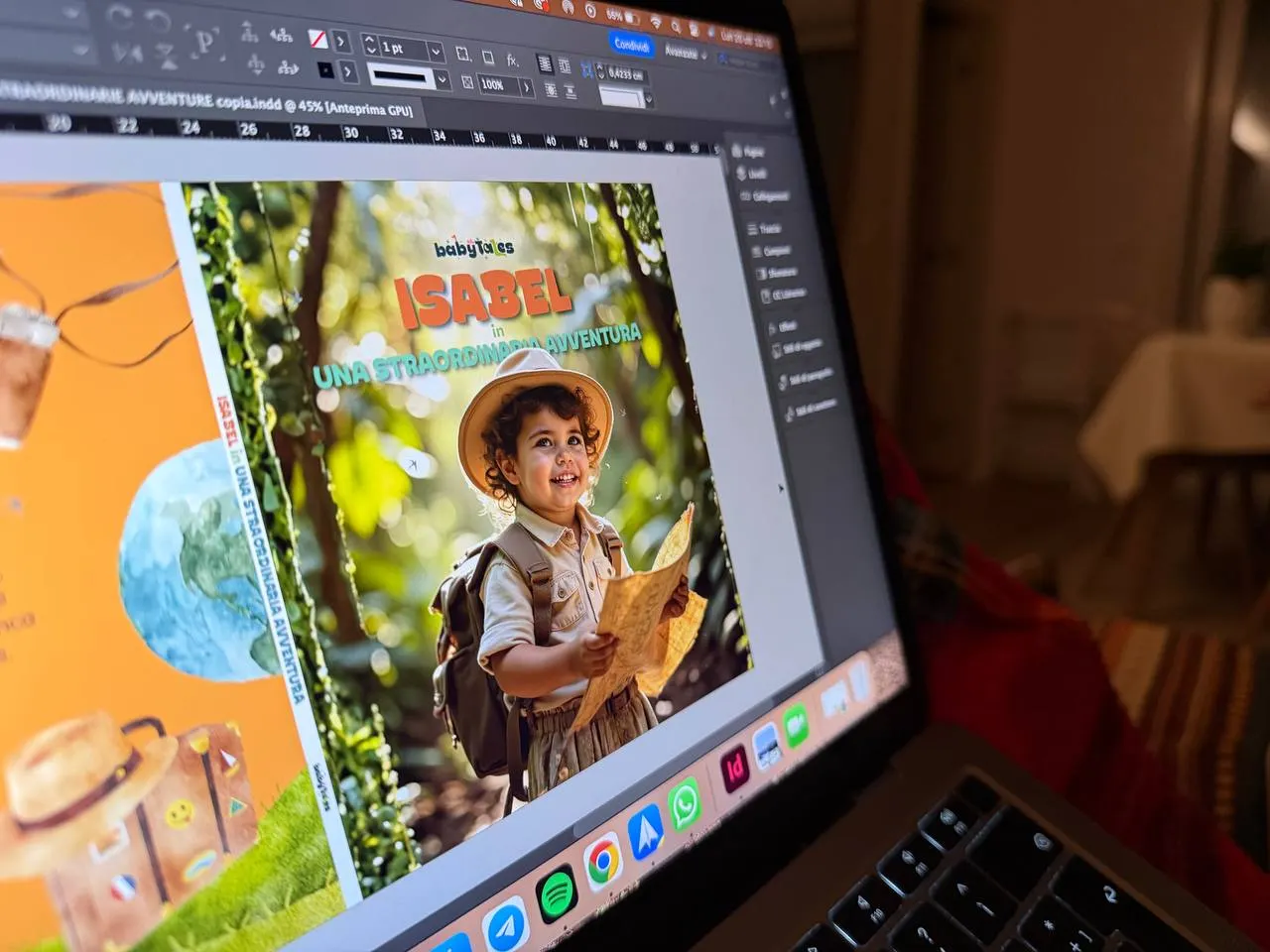Open WhatsApp from the Dock
The image size is (1270, 952).
click(x=685, y=804)
